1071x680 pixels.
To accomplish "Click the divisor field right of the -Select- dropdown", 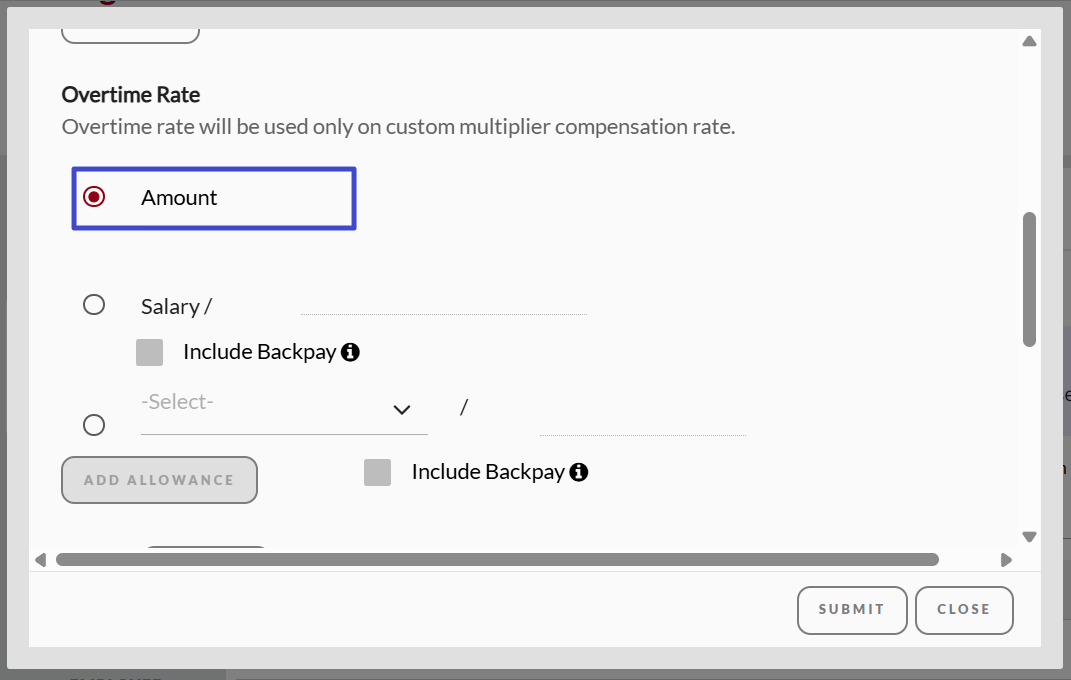I will (x=642, y=423).
